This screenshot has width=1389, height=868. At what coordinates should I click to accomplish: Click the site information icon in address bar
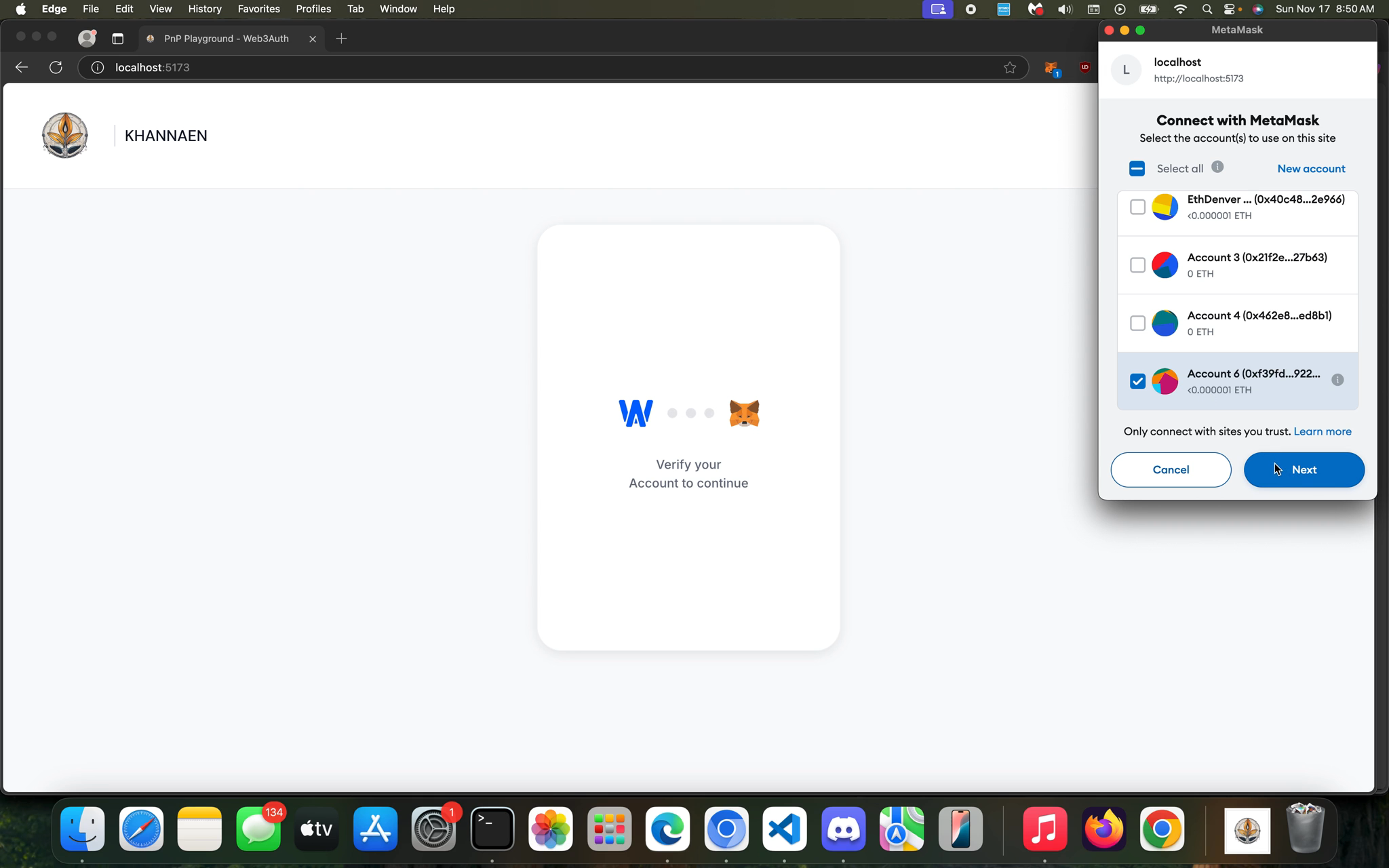[x=98, y=67]
